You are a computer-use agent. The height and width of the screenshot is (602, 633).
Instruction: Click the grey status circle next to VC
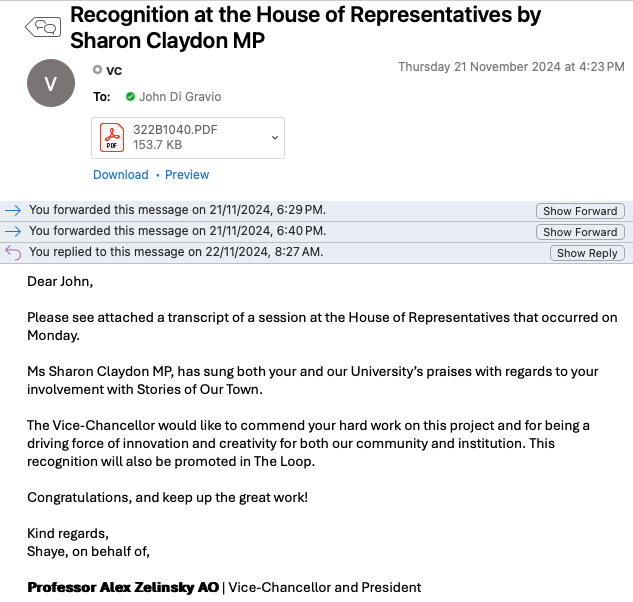tap(97, 70)
